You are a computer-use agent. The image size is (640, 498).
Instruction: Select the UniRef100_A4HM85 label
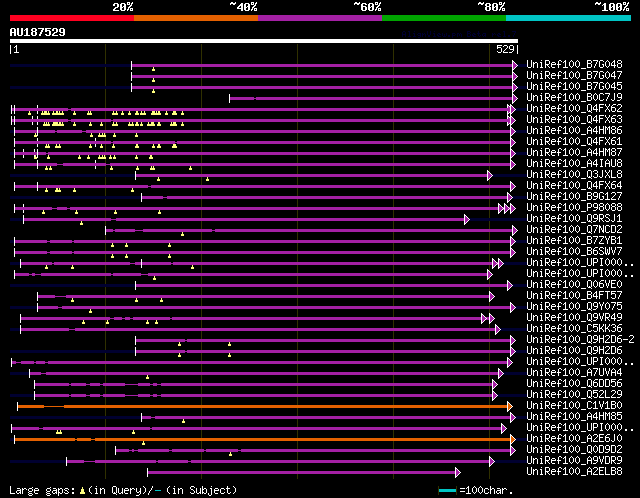coord(574,417)
